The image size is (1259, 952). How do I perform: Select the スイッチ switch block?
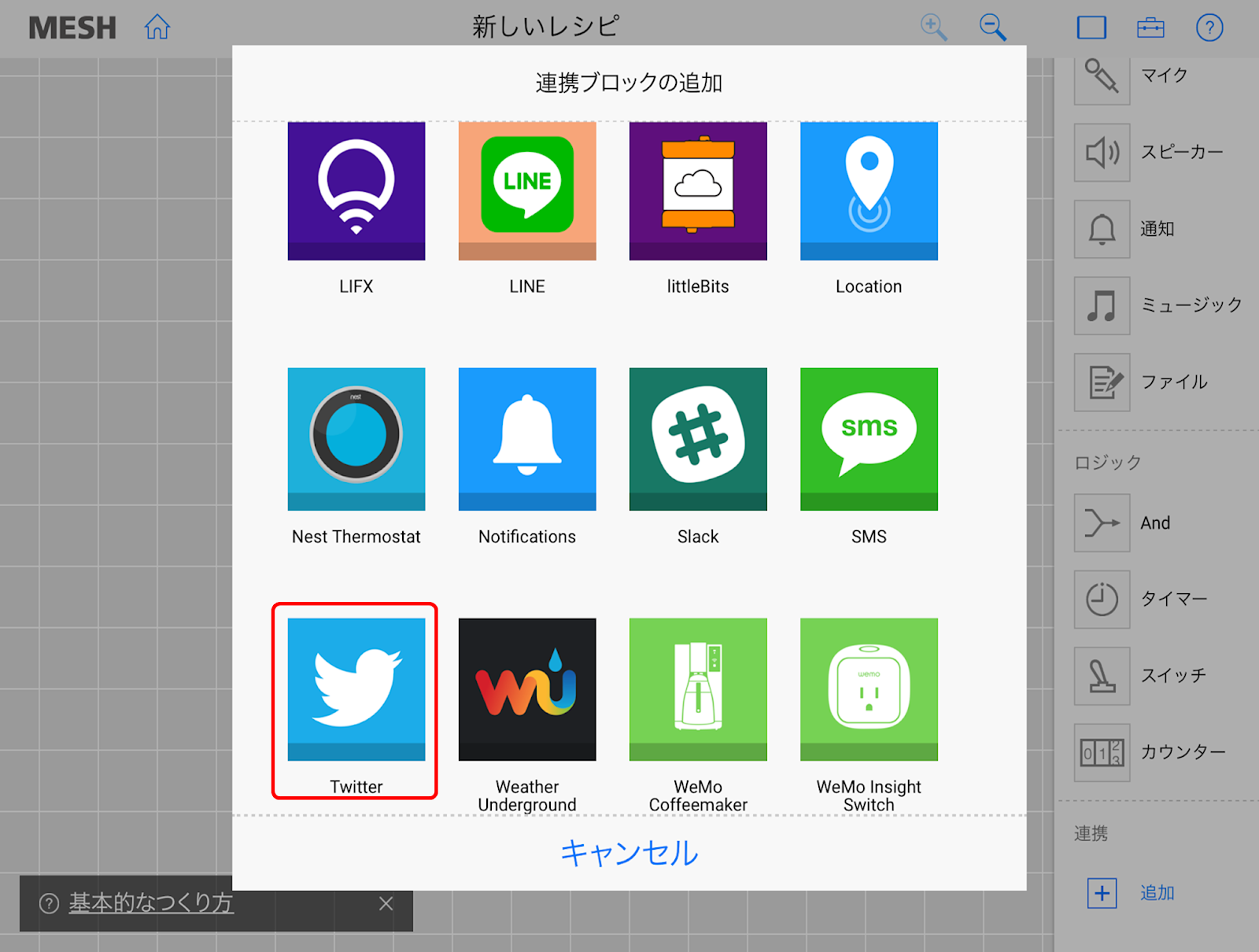tap(1102, 676)
